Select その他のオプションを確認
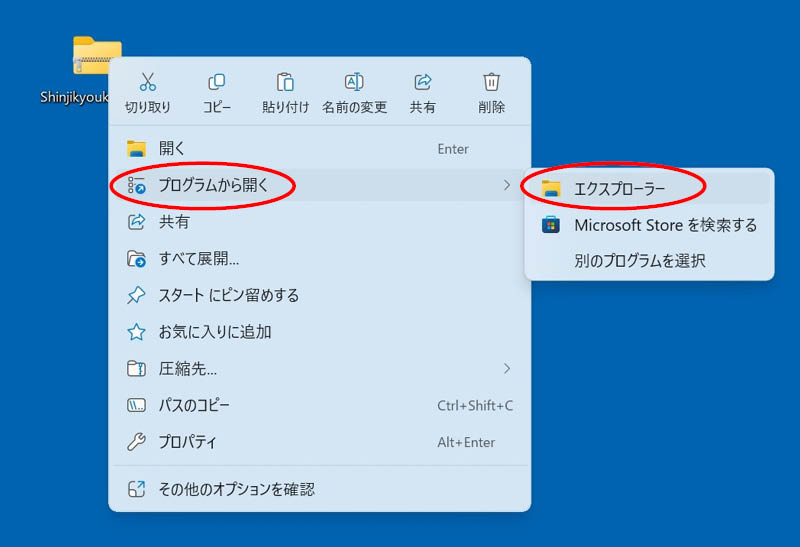Viewport: 800px width, 547px height. [319, 489]
